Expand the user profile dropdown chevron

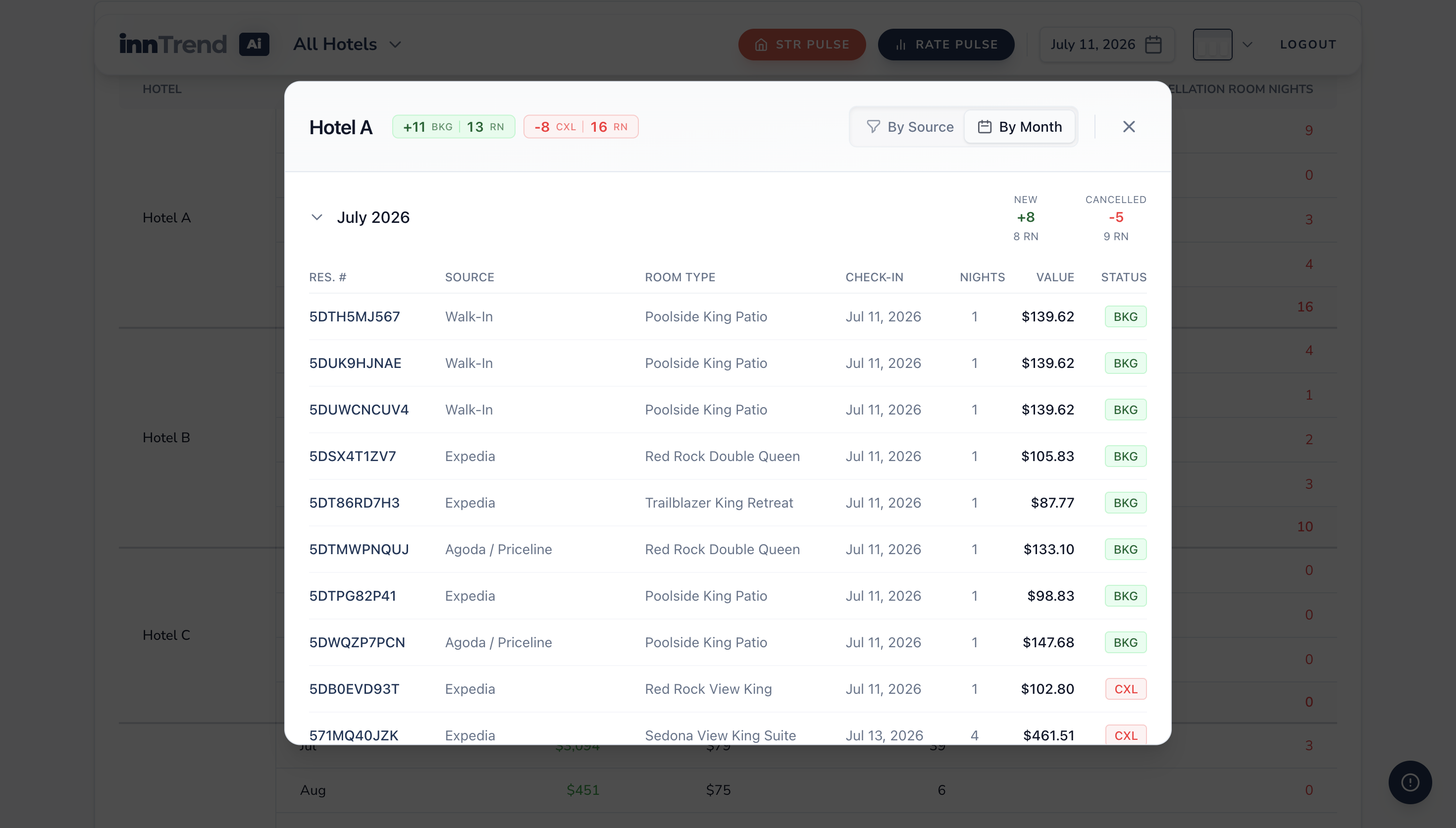pyautogui.click(x=1247, y=45)
